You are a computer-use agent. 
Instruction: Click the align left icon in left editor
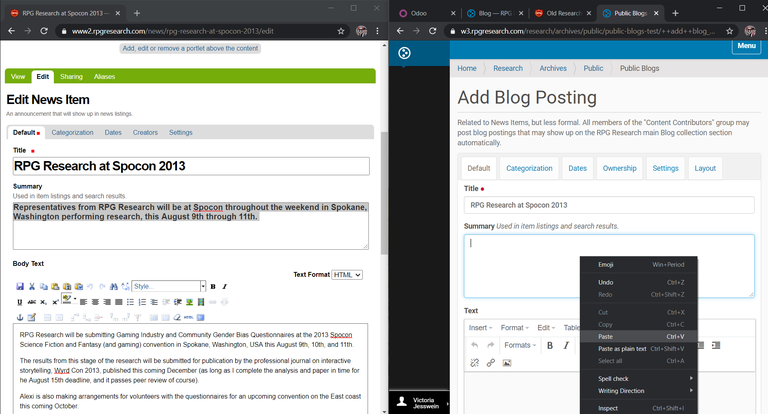tap(83, 302)
